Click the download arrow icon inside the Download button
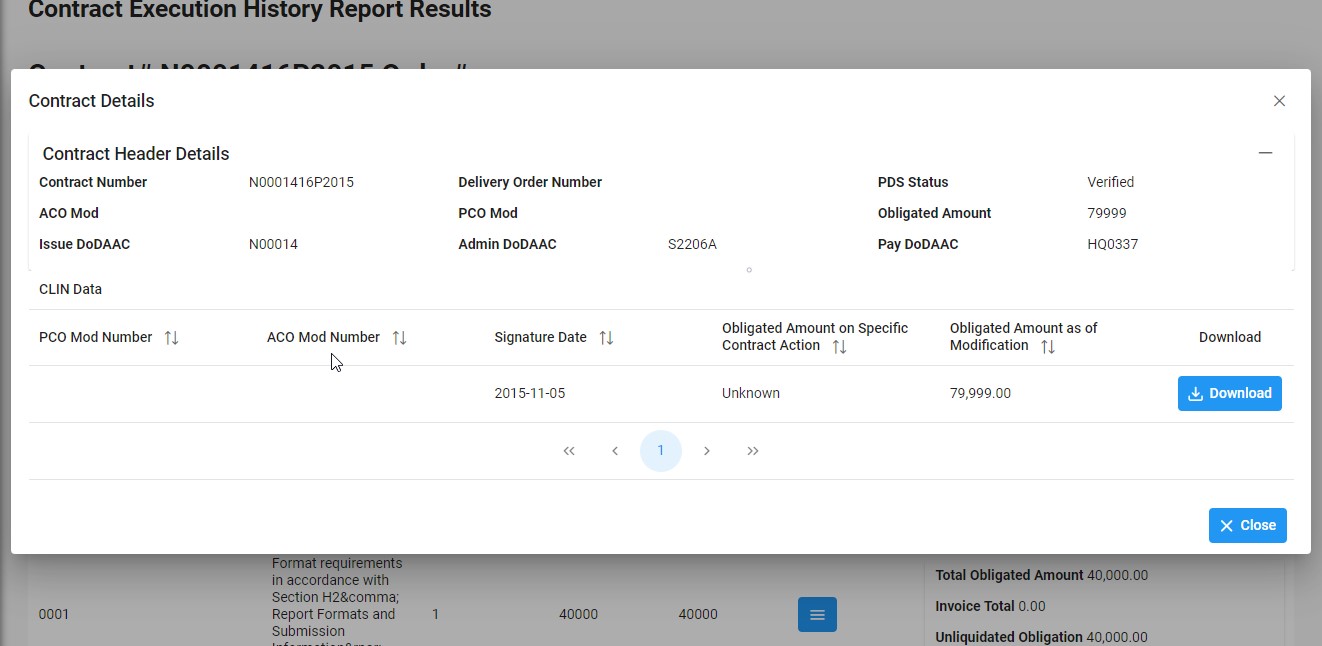Screen dimensions: 1322x646 (x=1195, y=393)
